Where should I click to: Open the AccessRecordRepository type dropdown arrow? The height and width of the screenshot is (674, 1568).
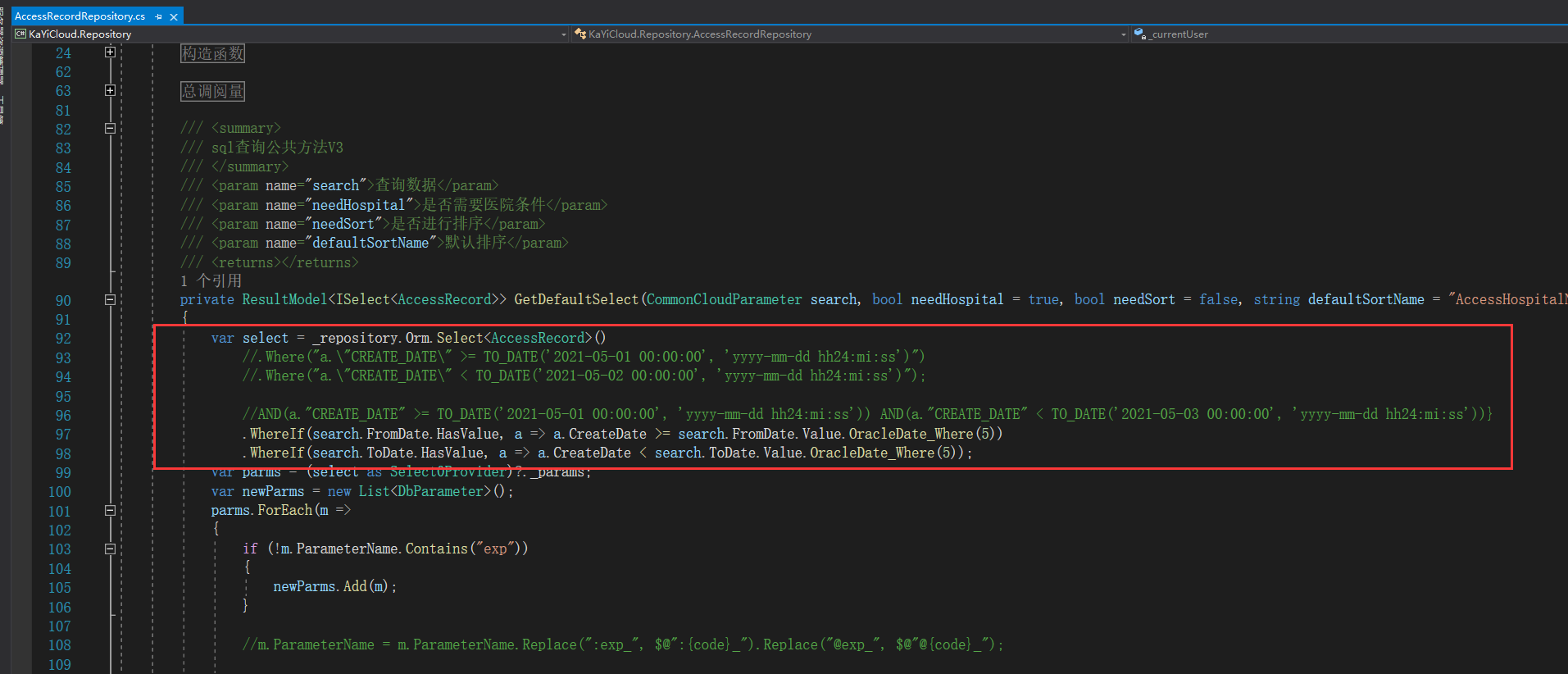[1124, 34]
